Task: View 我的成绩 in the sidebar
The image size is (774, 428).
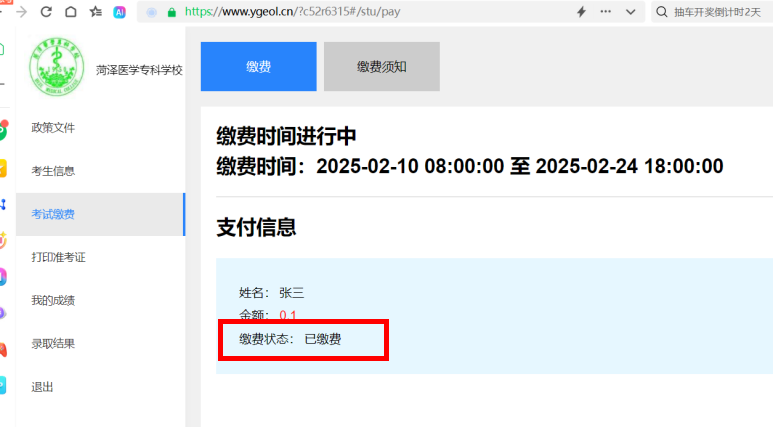Action: click(x=53, y=300)
